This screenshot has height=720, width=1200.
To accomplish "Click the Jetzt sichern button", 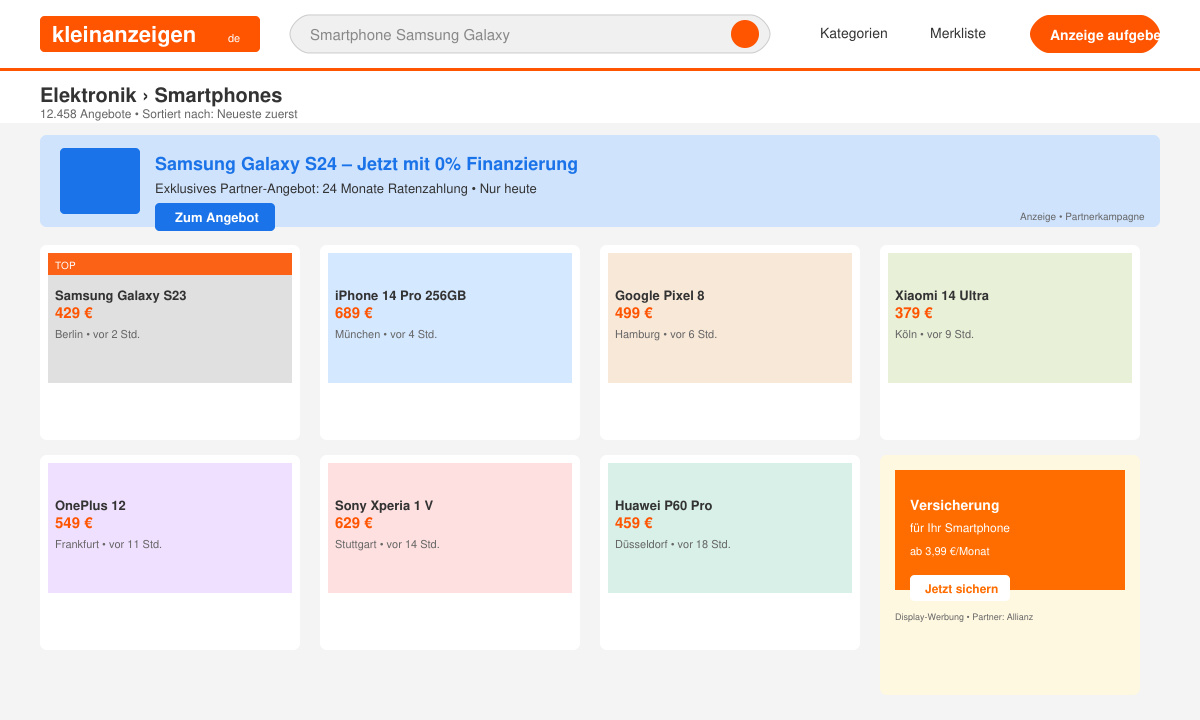I will pos(960,589).
